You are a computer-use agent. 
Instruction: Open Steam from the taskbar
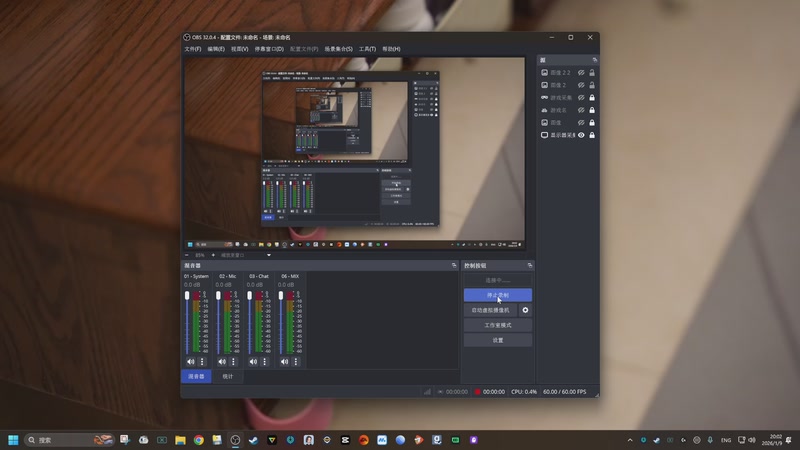coord(254,440)
